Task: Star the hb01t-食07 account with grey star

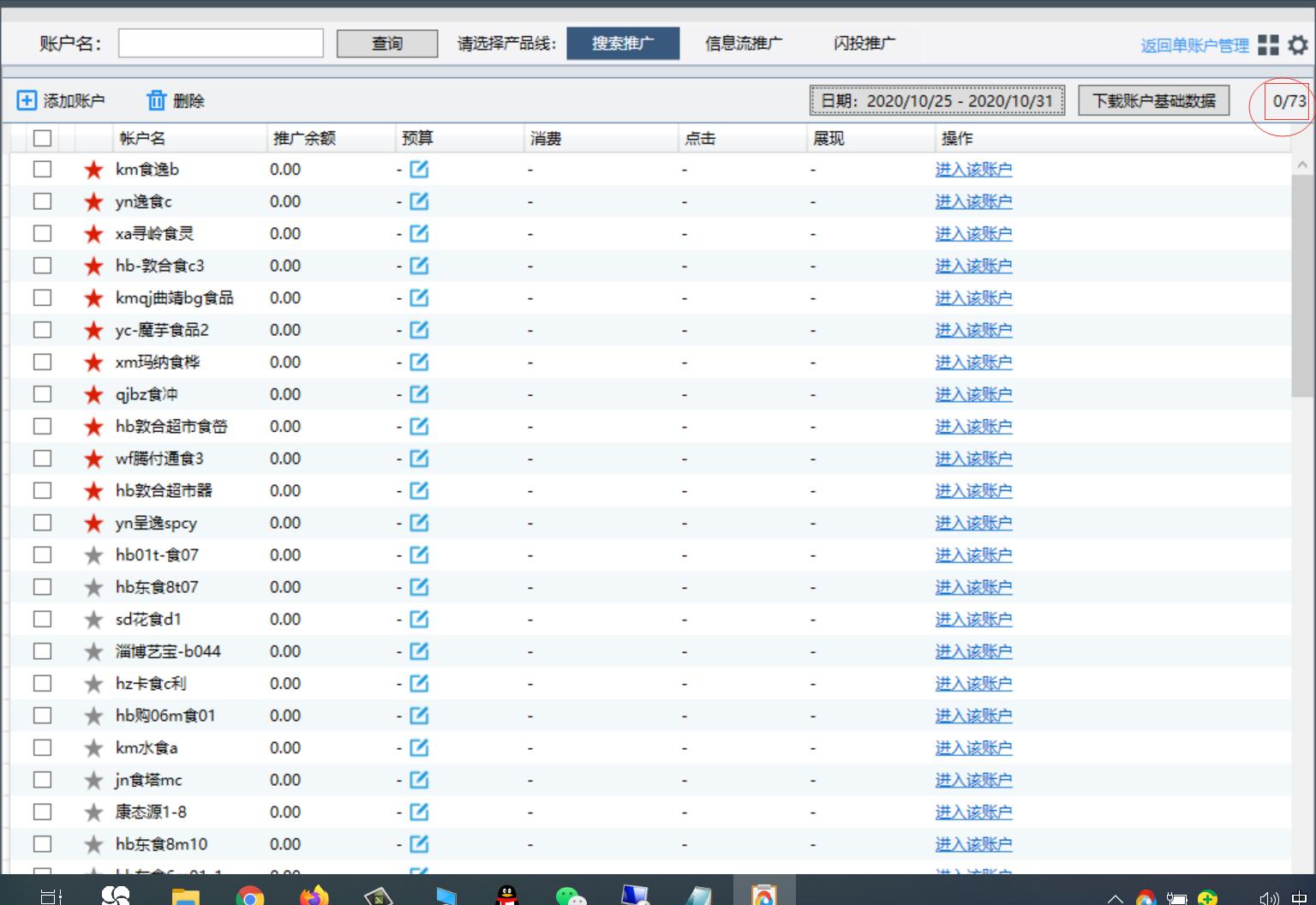Action: tap(93, 555)
